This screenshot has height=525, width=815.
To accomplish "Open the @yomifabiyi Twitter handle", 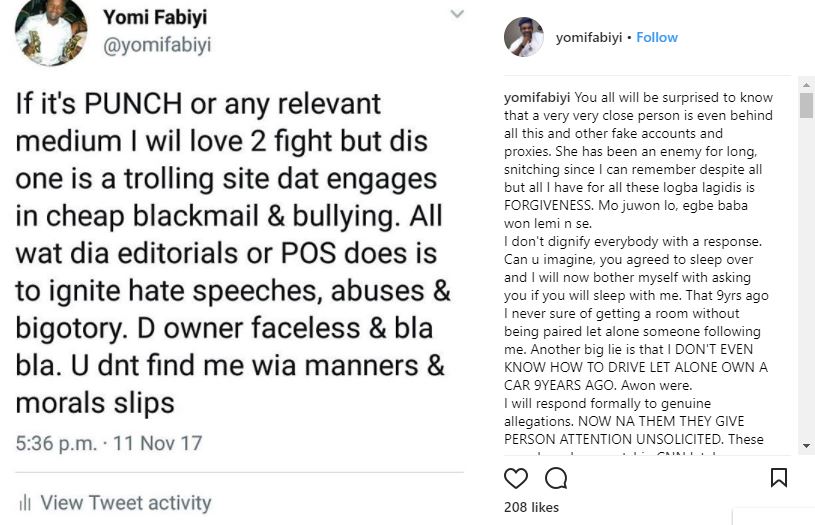I will tap(157, 45).
